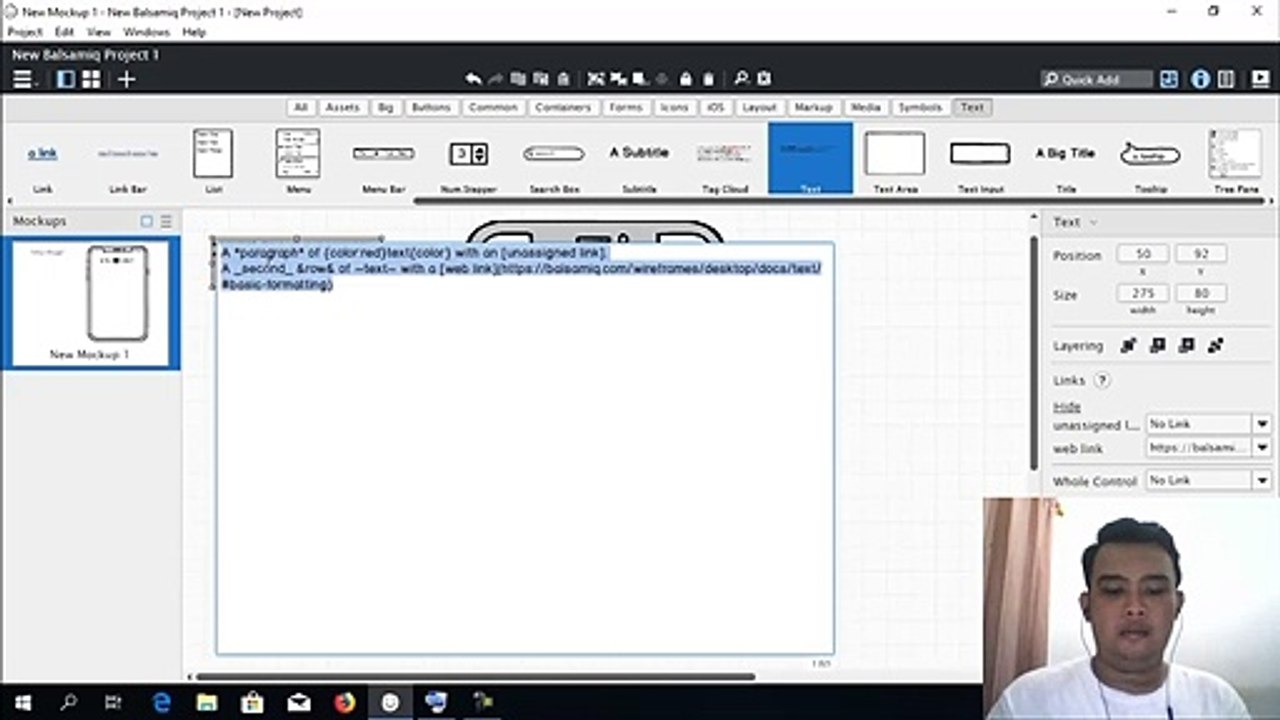Image resolution: width=1280 pixels, height=720 pixels.
Task: Expand the Text inspector title chevron
Action: point(1094,222)
